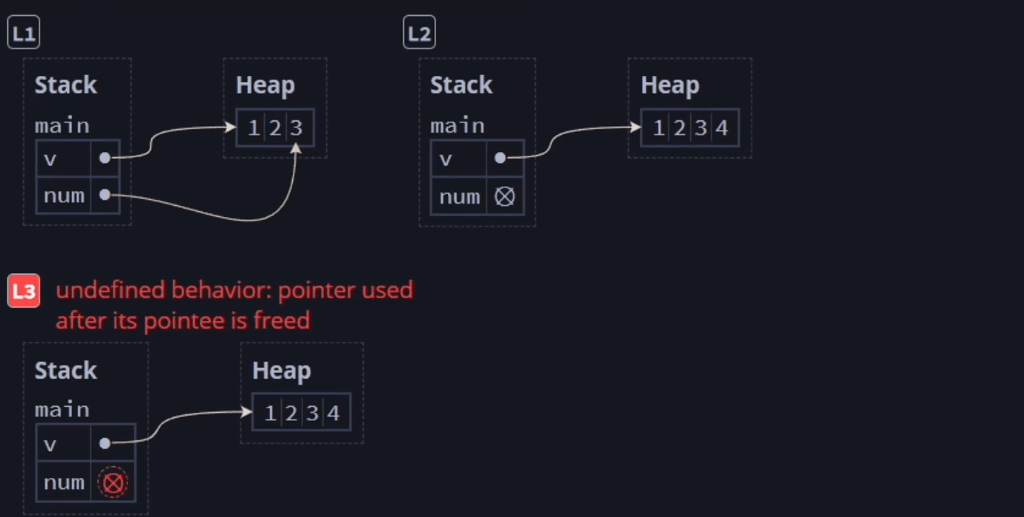Click the crossed-out num pointer in L2

tap(504, 196)
